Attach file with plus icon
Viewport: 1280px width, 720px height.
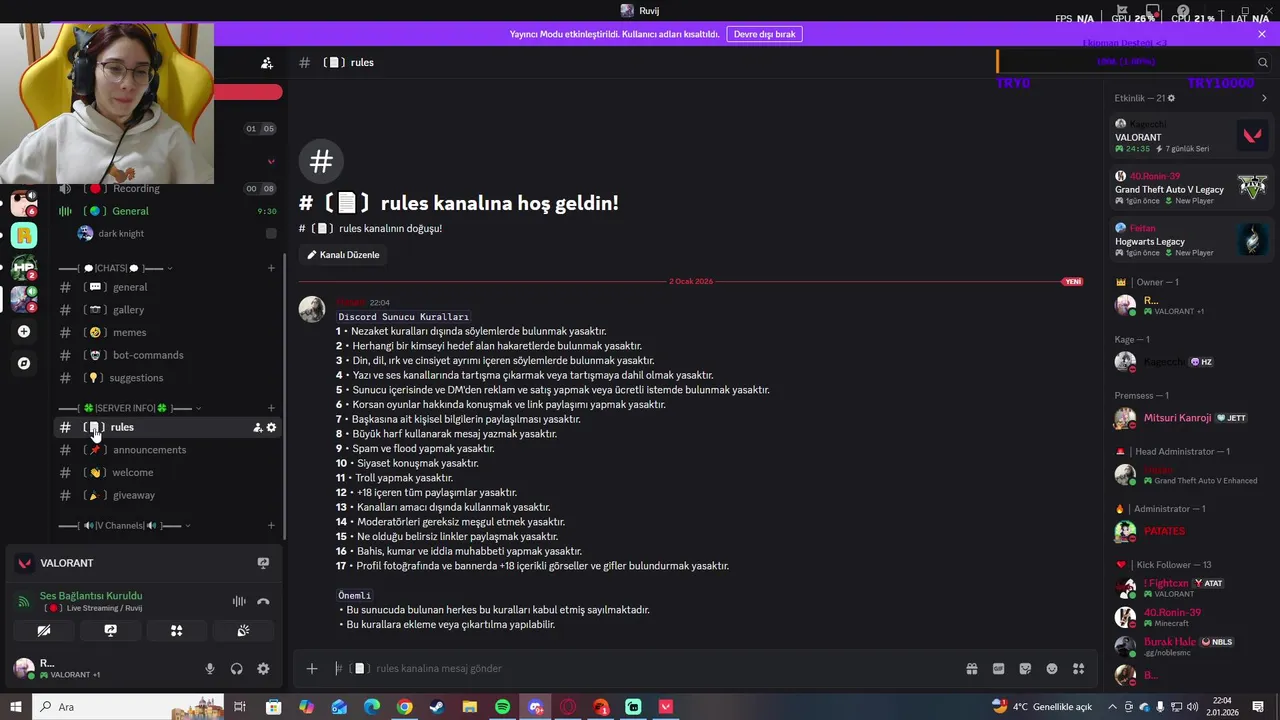[312, 668]
